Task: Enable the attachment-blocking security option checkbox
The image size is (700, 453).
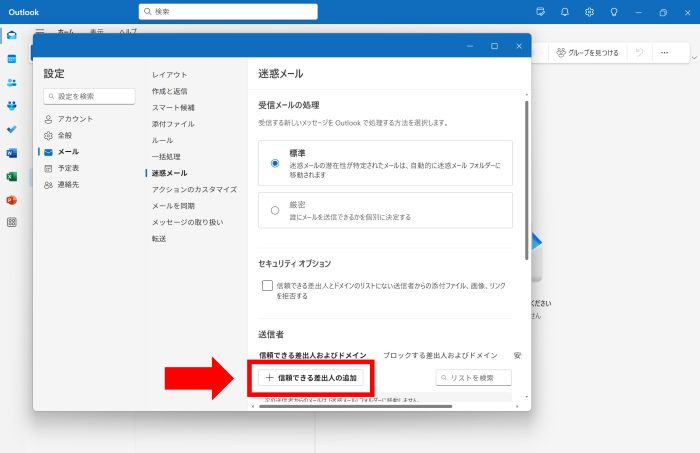Action: 268,286
